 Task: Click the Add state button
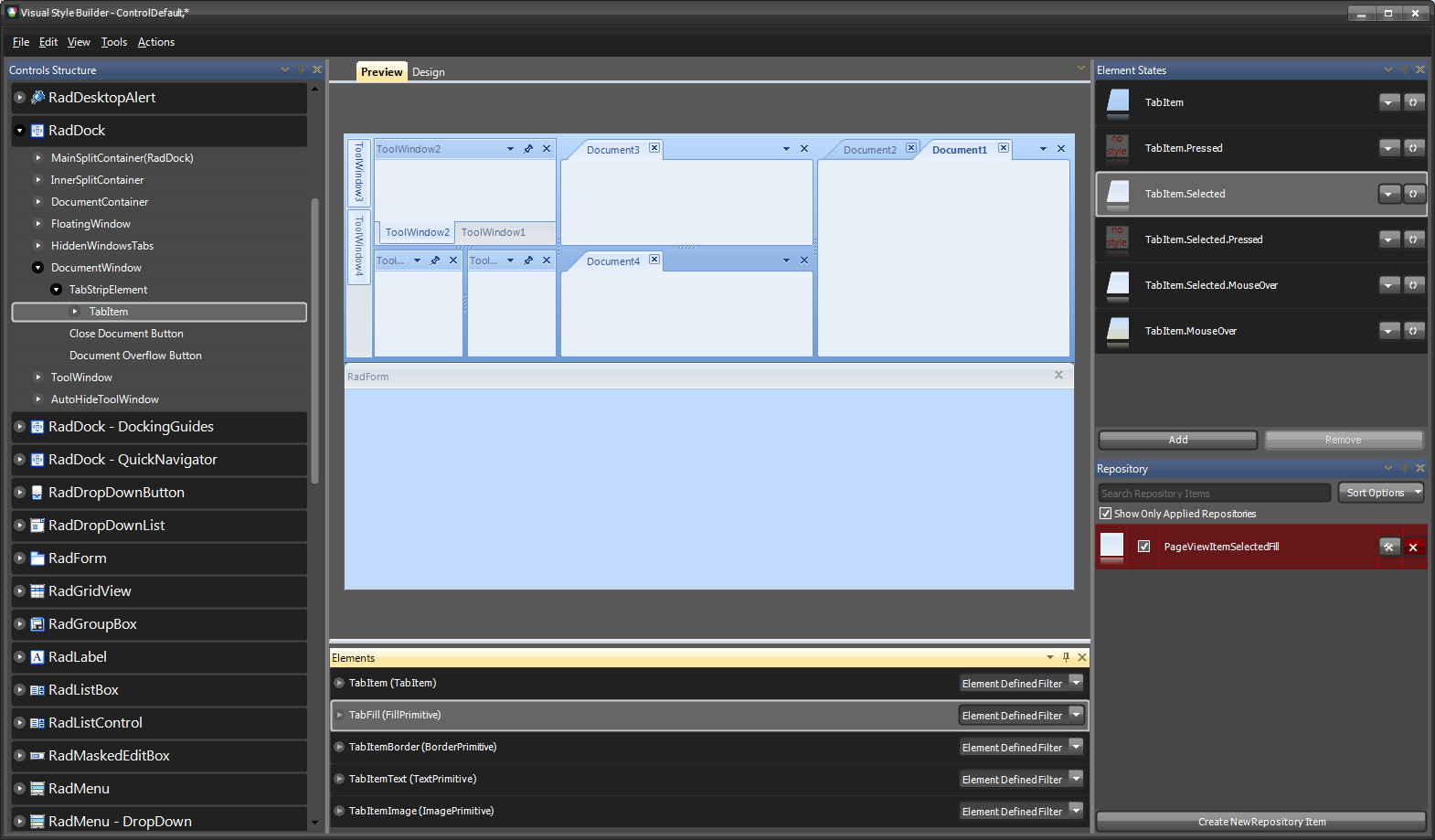(x=1178, y=440)
